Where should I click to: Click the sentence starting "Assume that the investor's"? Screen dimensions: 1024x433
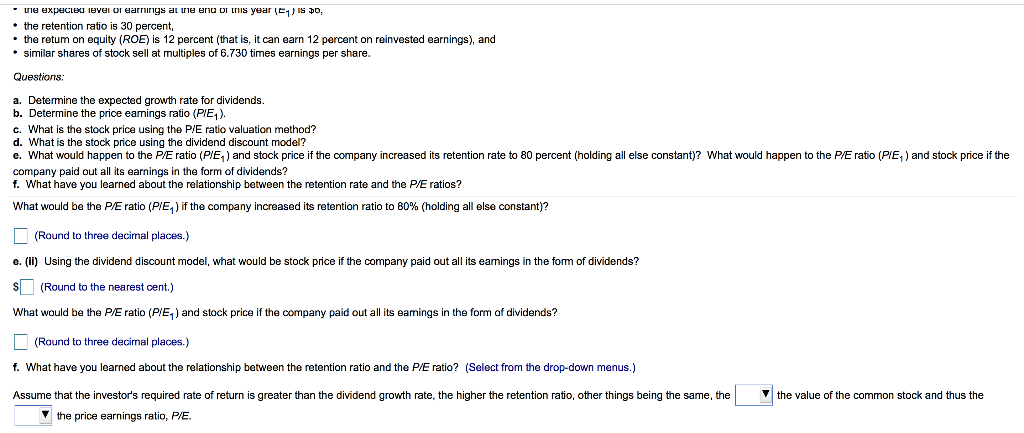tap(370, 395)
